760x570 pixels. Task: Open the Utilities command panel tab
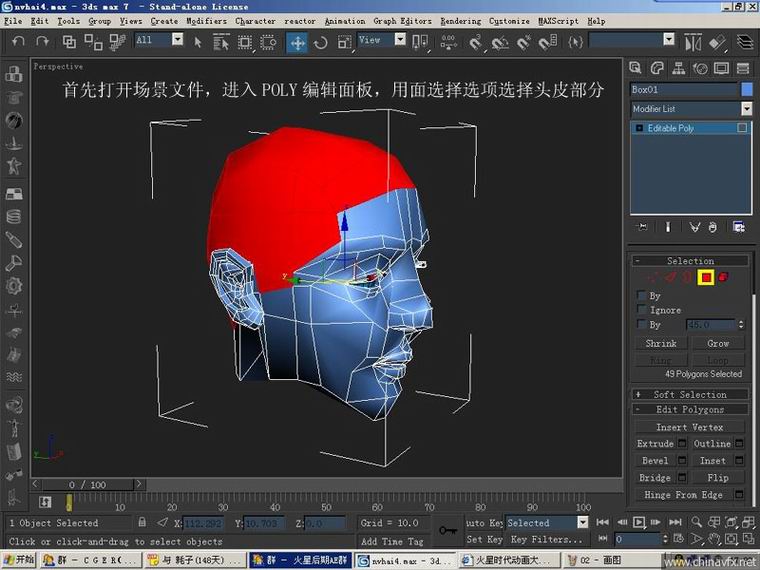coord(743,68)
